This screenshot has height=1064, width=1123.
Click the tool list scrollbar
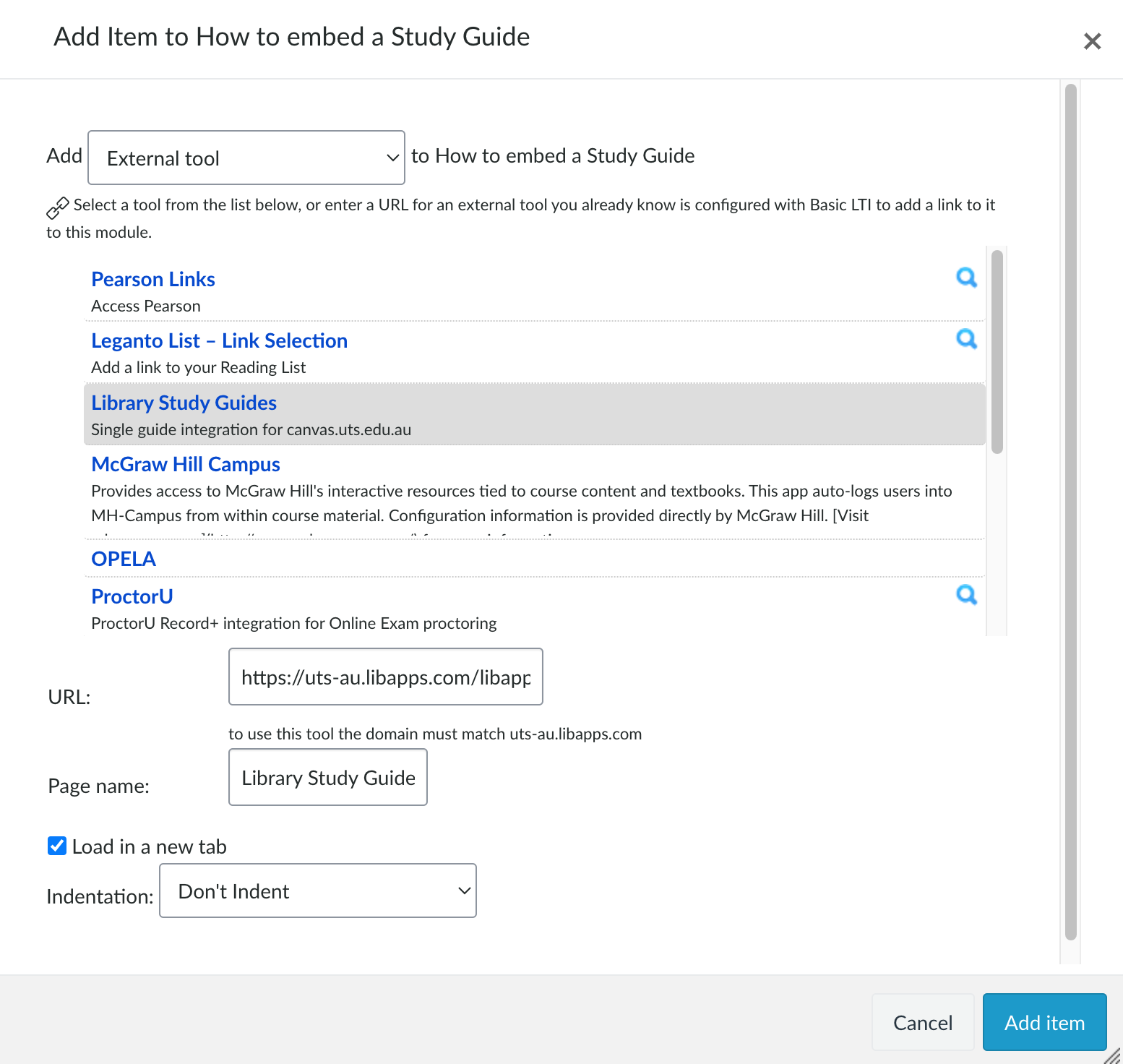(997, 352)
